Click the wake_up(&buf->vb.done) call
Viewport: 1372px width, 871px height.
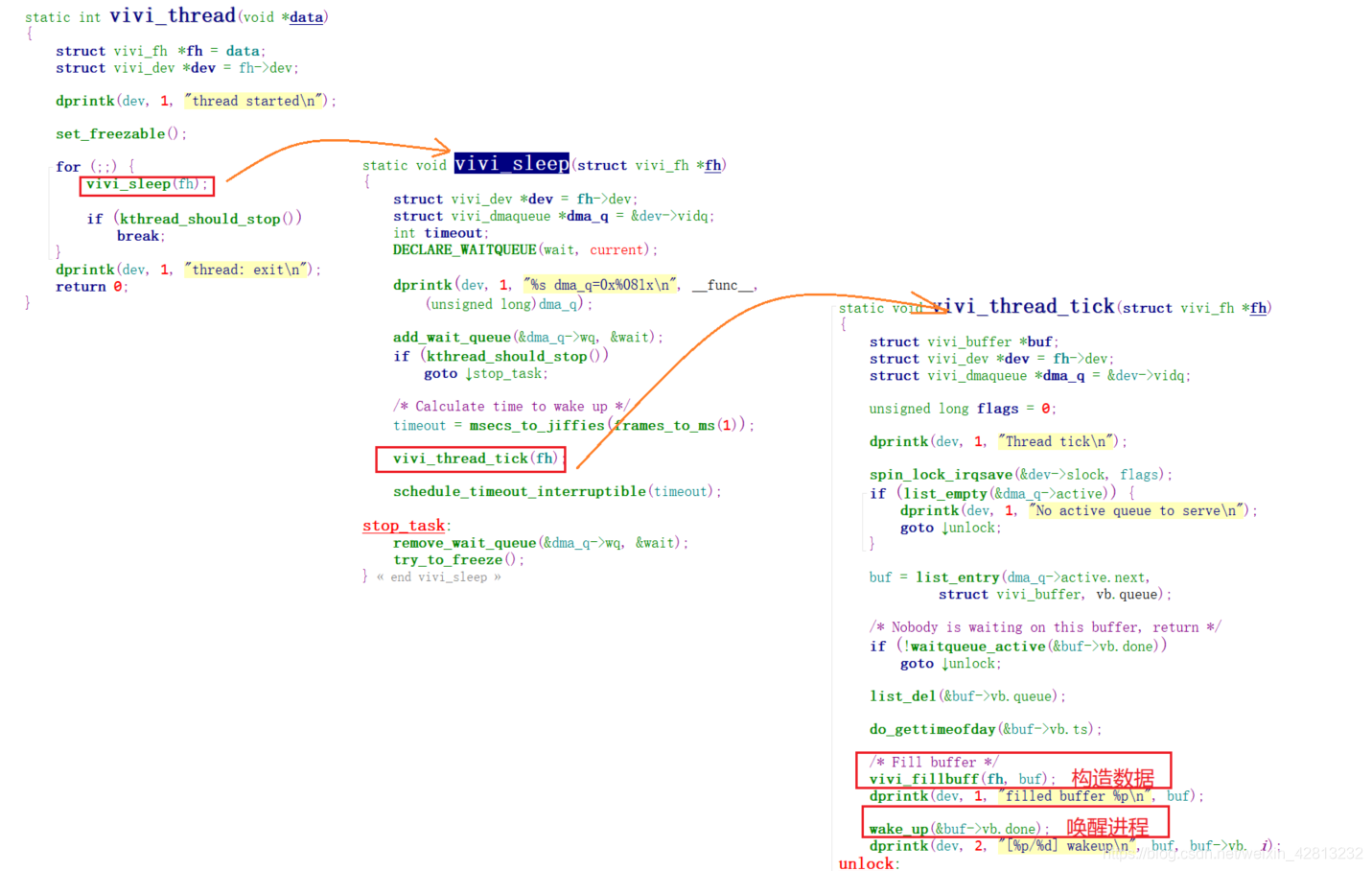pos(959,829)
